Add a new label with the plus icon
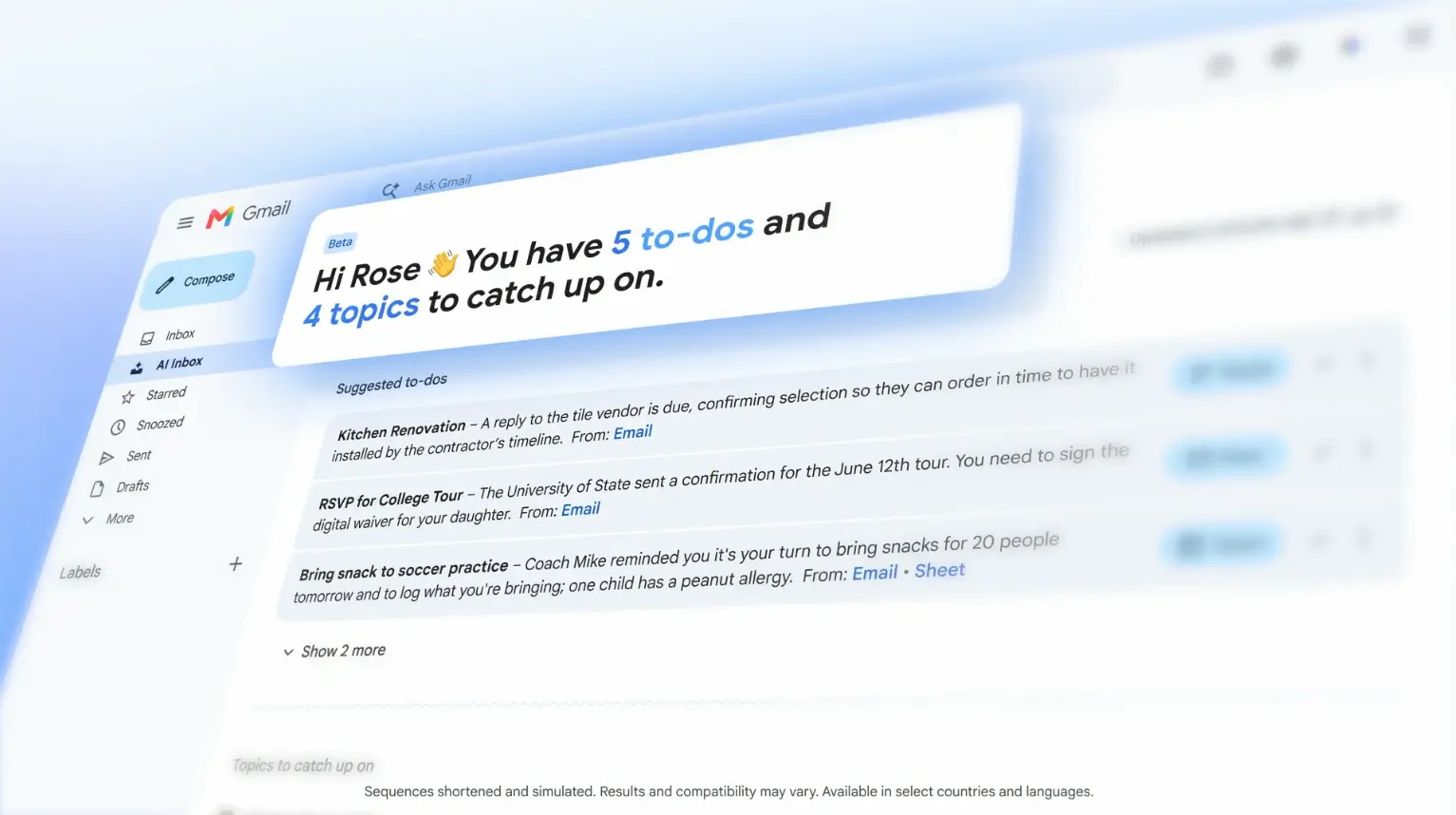 236,564
